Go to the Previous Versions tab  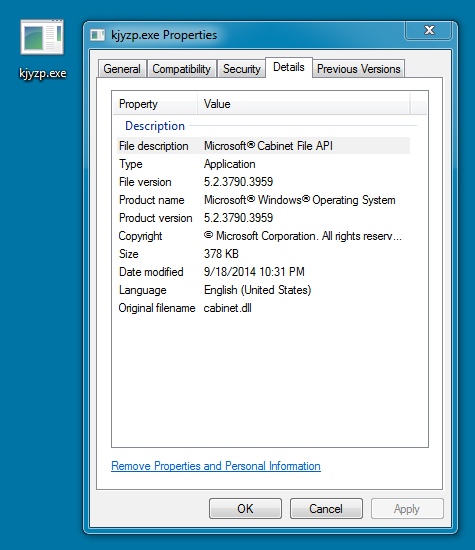pos(359,69)
